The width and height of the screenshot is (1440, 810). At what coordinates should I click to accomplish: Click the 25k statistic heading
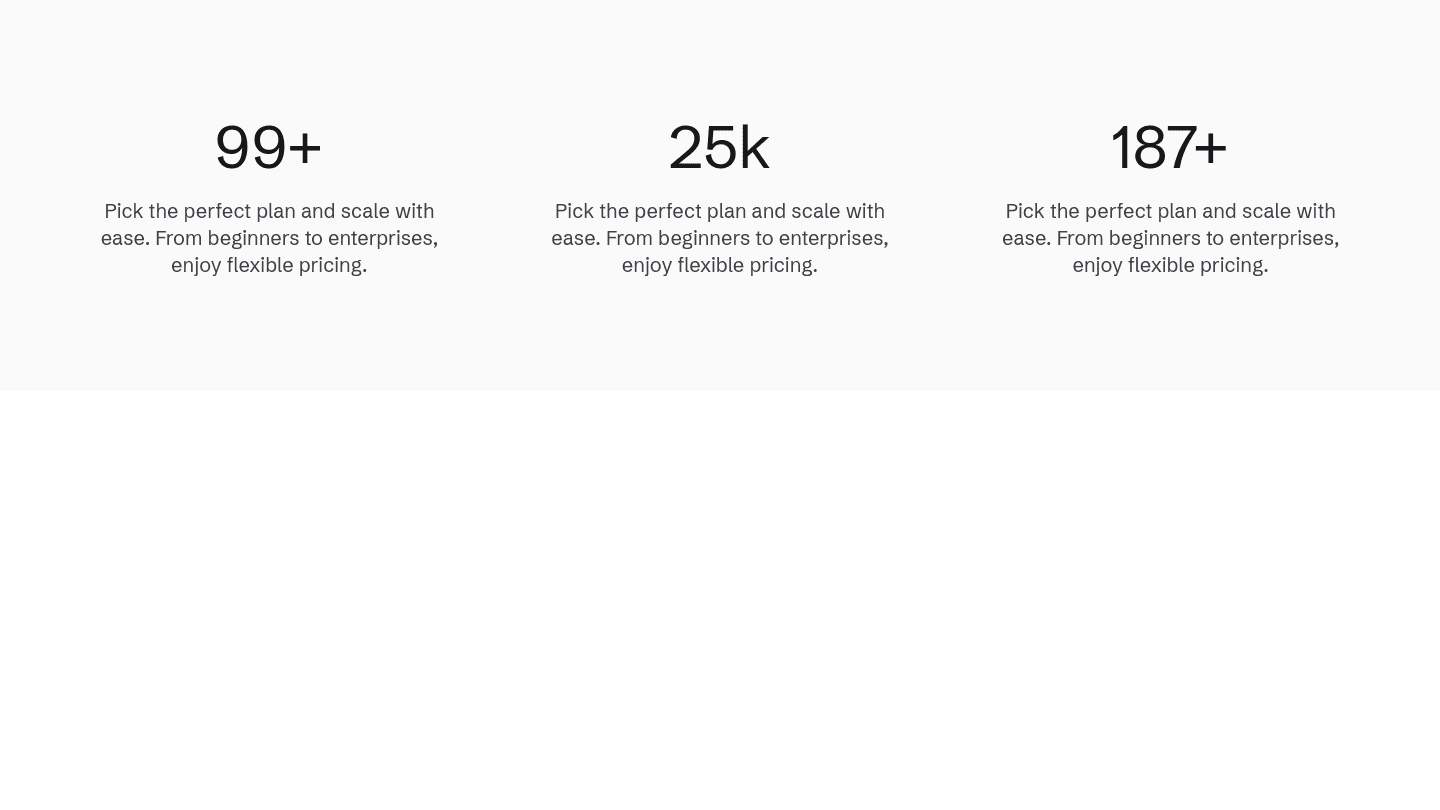[719, 148]
